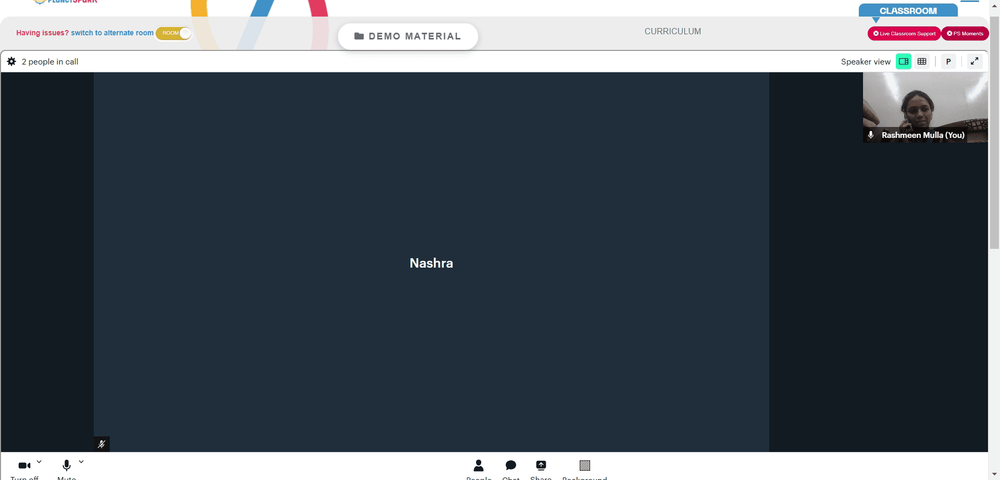Click the Nashra participant name
Viewport: 1000px width, 480px height.
tap(431, 263)
